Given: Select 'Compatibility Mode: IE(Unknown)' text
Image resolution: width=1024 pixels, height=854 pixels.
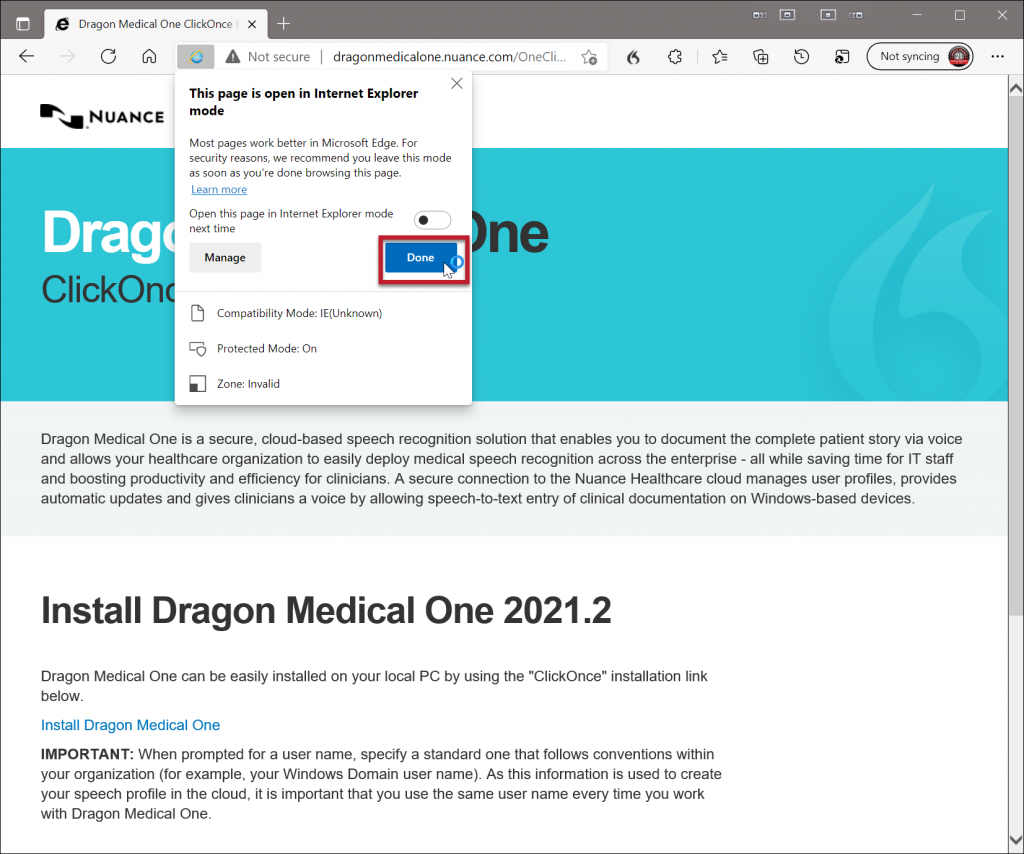Looking at the screenshot, I should pyautogui.click(x=300, y=313).
